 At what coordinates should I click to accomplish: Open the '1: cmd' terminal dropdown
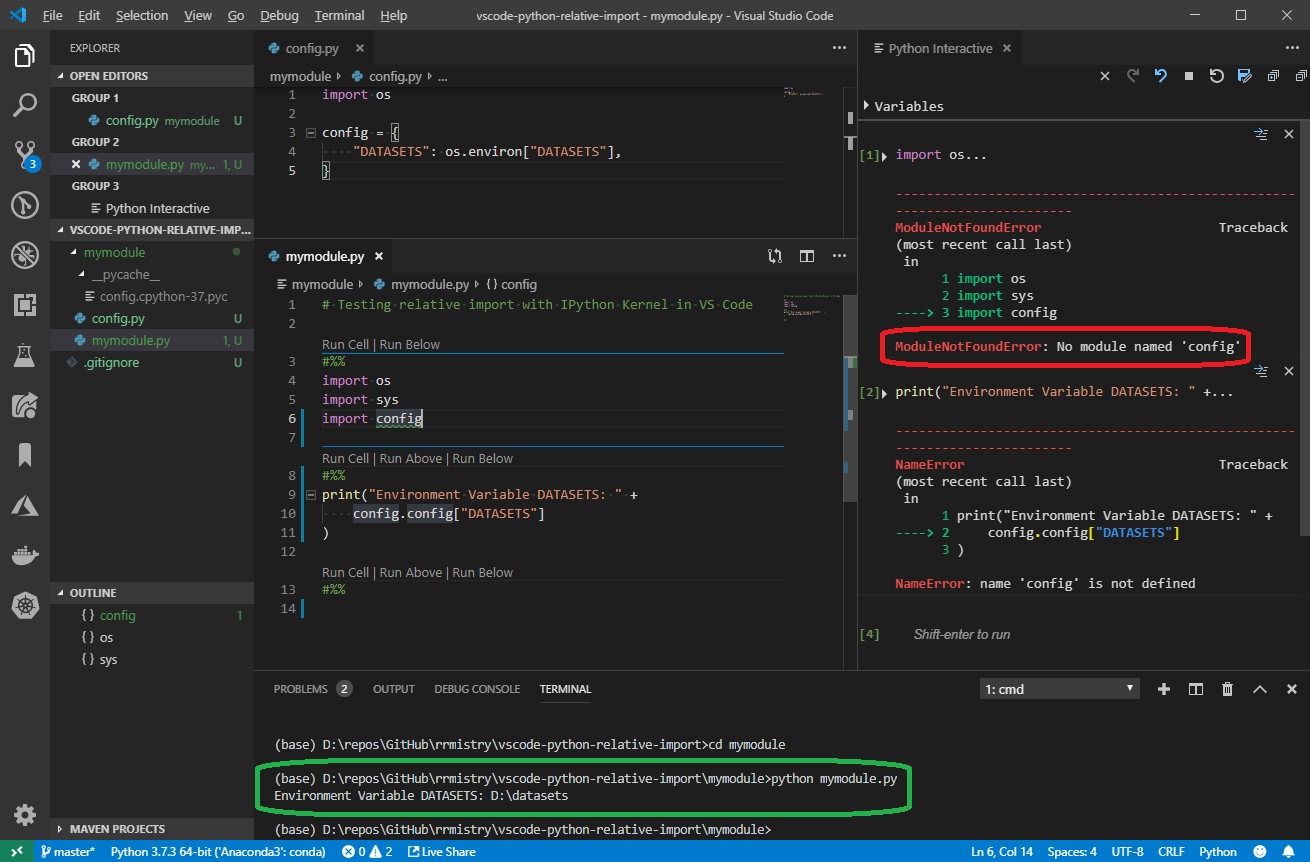pyautogui.click(x=1058, y=688)
